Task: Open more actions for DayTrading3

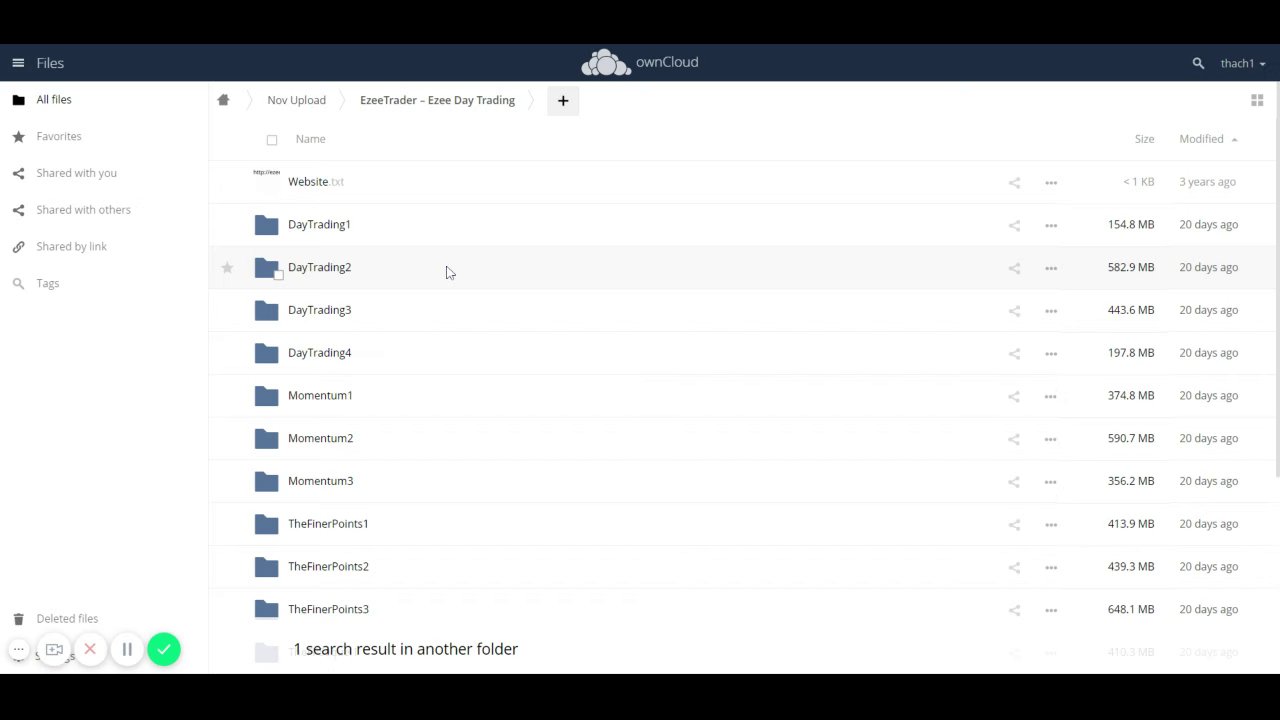Action: tap(1051, 311)
